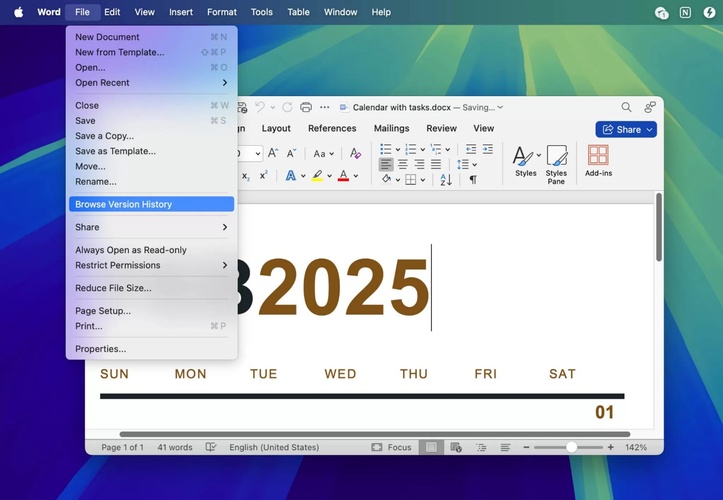Apply superscript formatting
This screenshot has width=723, height=500.
click(x=263, y=176)
